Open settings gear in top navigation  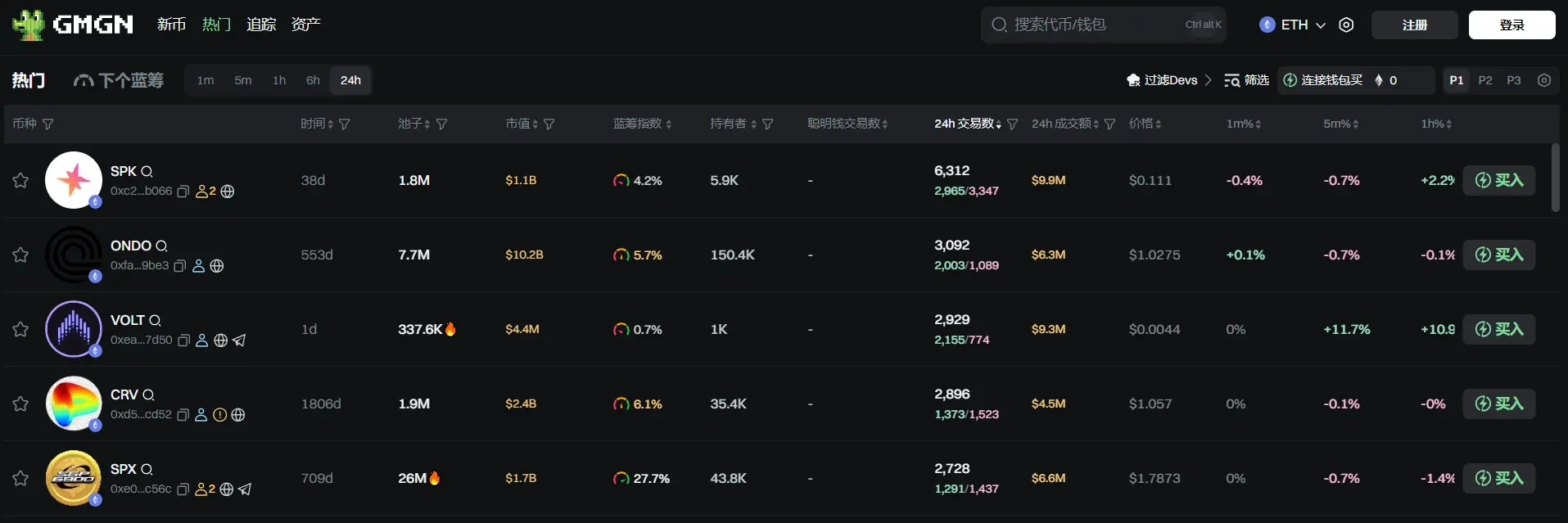point(1346,25)
